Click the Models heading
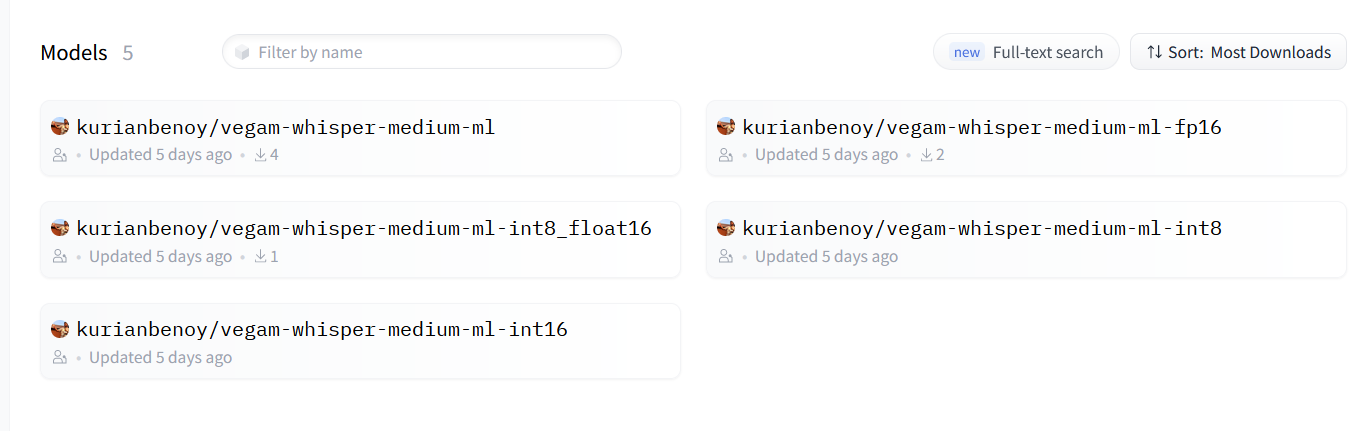Screen dimensions: 1357x431 73,53
